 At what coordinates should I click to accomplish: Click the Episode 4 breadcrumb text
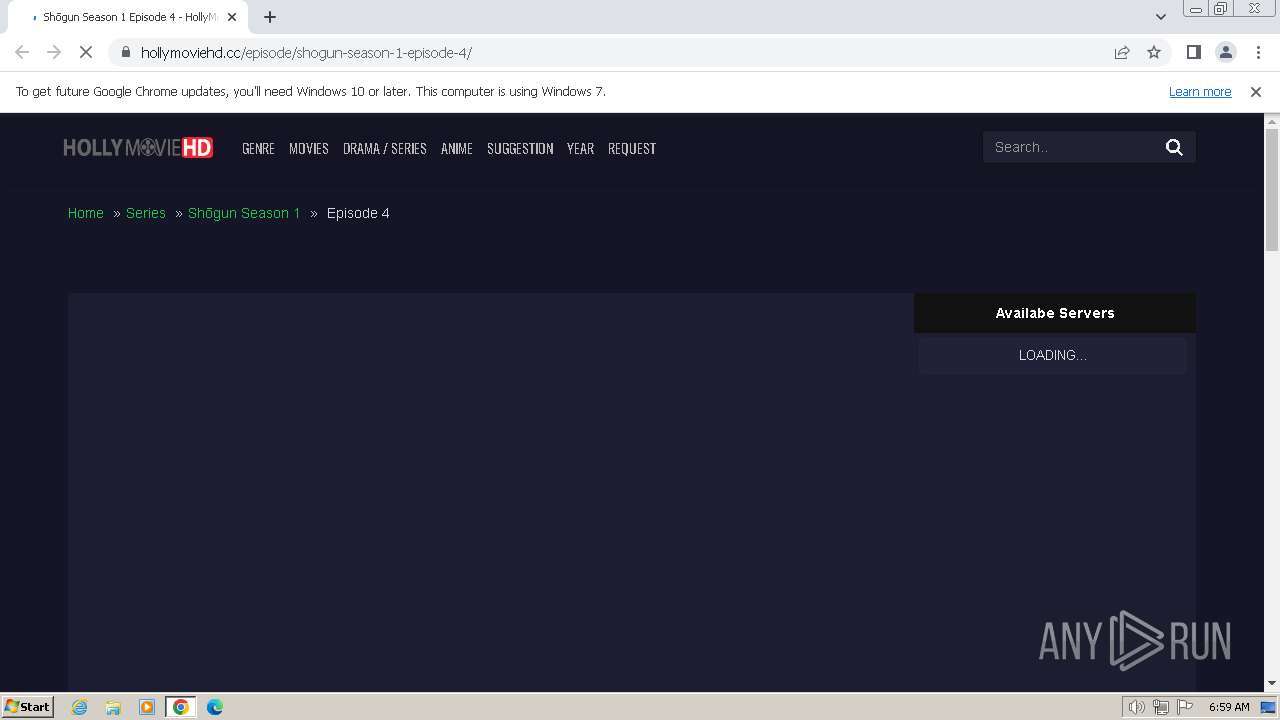click(x=358, y=213)
